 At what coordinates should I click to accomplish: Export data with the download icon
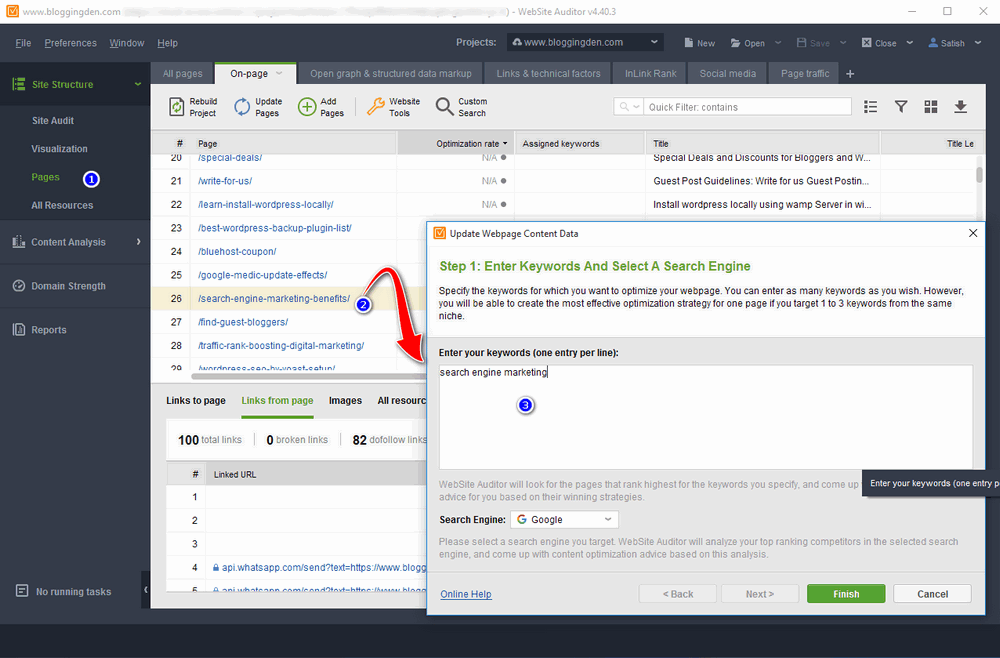tap(960, 107)
